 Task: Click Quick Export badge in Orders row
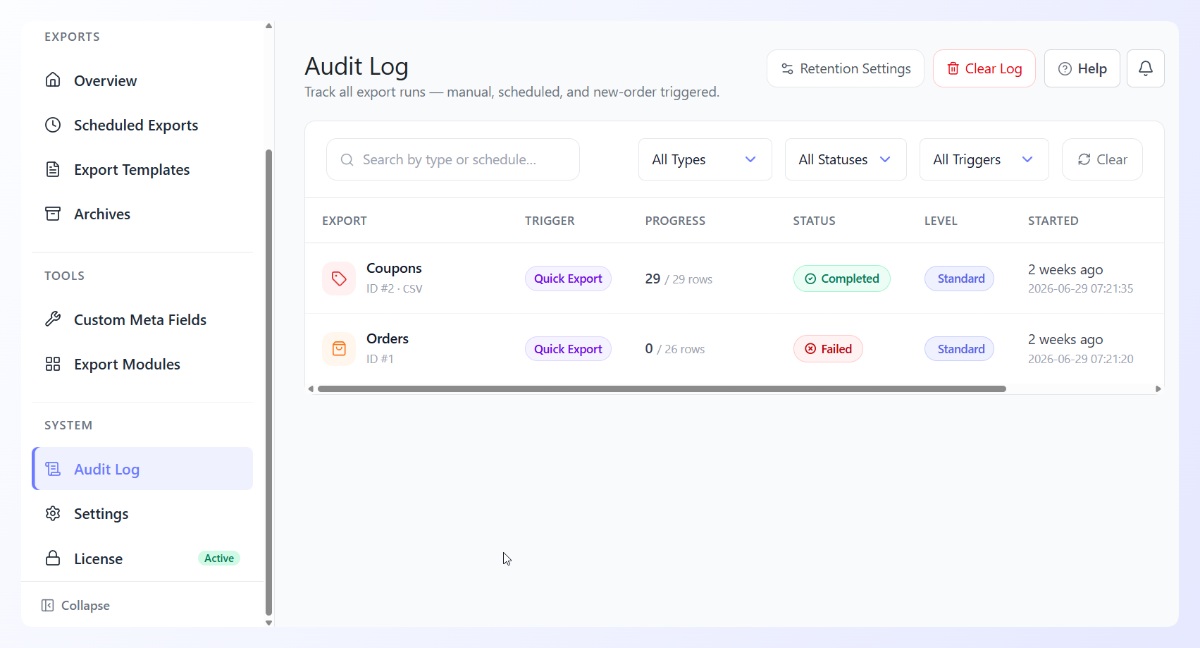point(568,349)
